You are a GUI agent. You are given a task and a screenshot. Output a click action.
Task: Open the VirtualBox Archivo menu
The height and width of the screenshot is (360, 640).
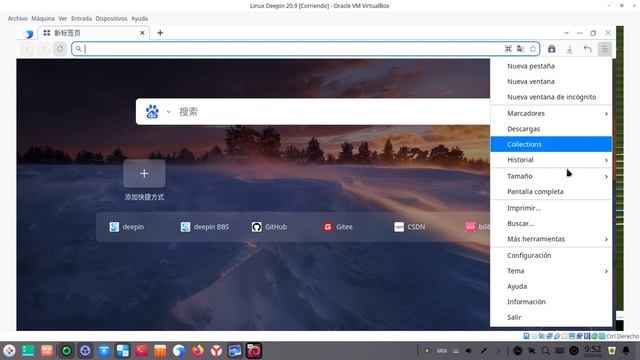click(x=18, y=18)
